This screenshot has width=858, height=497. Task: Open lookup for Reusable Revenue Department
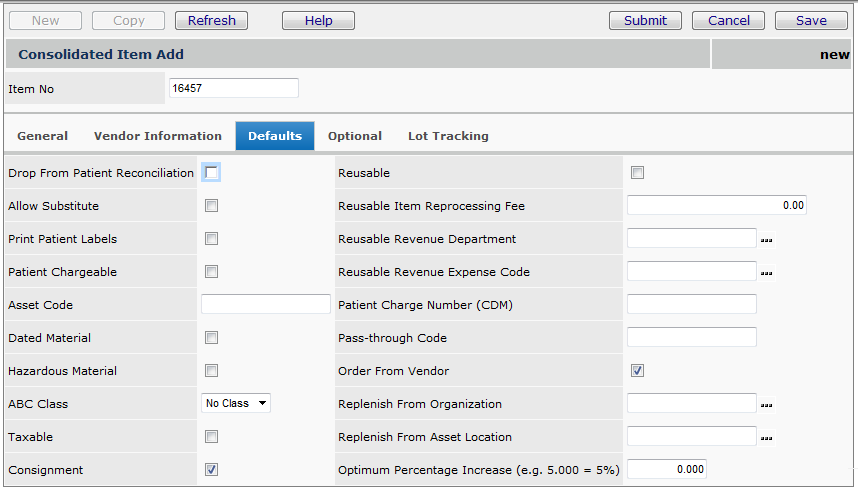(x=767, y=240)
